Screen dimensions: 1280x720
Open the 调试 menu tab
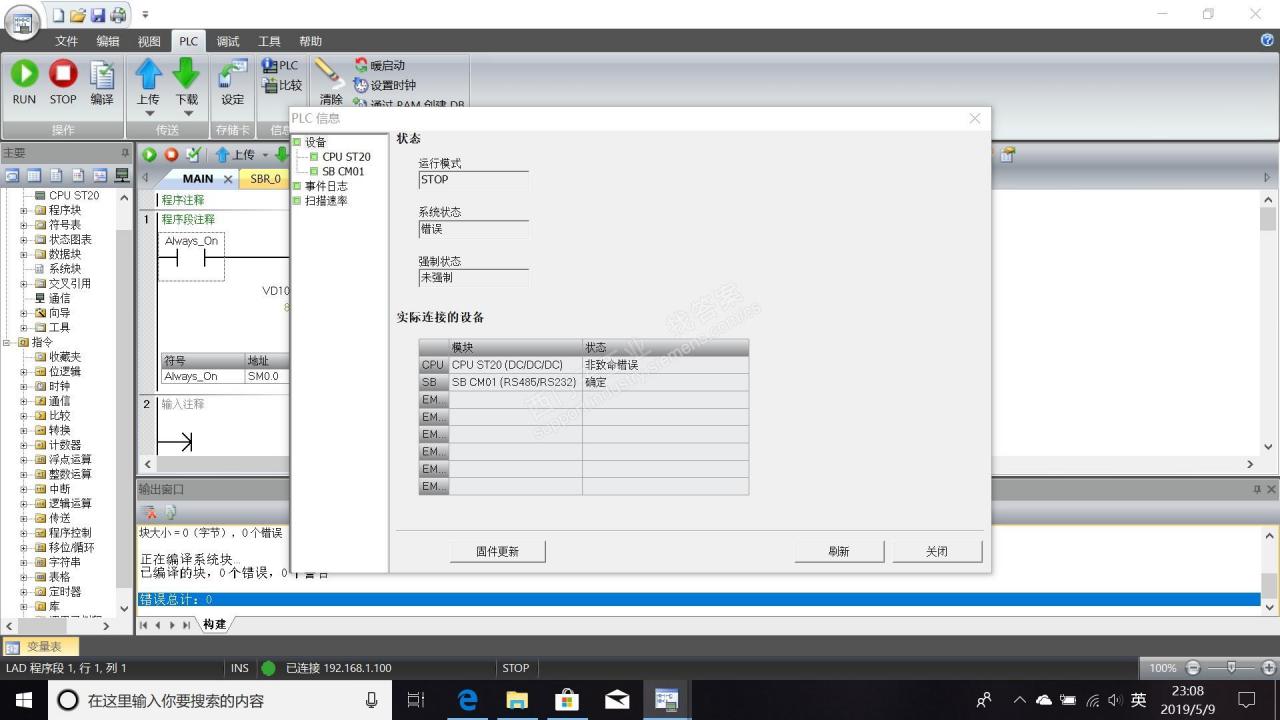[x=228, y=41]
